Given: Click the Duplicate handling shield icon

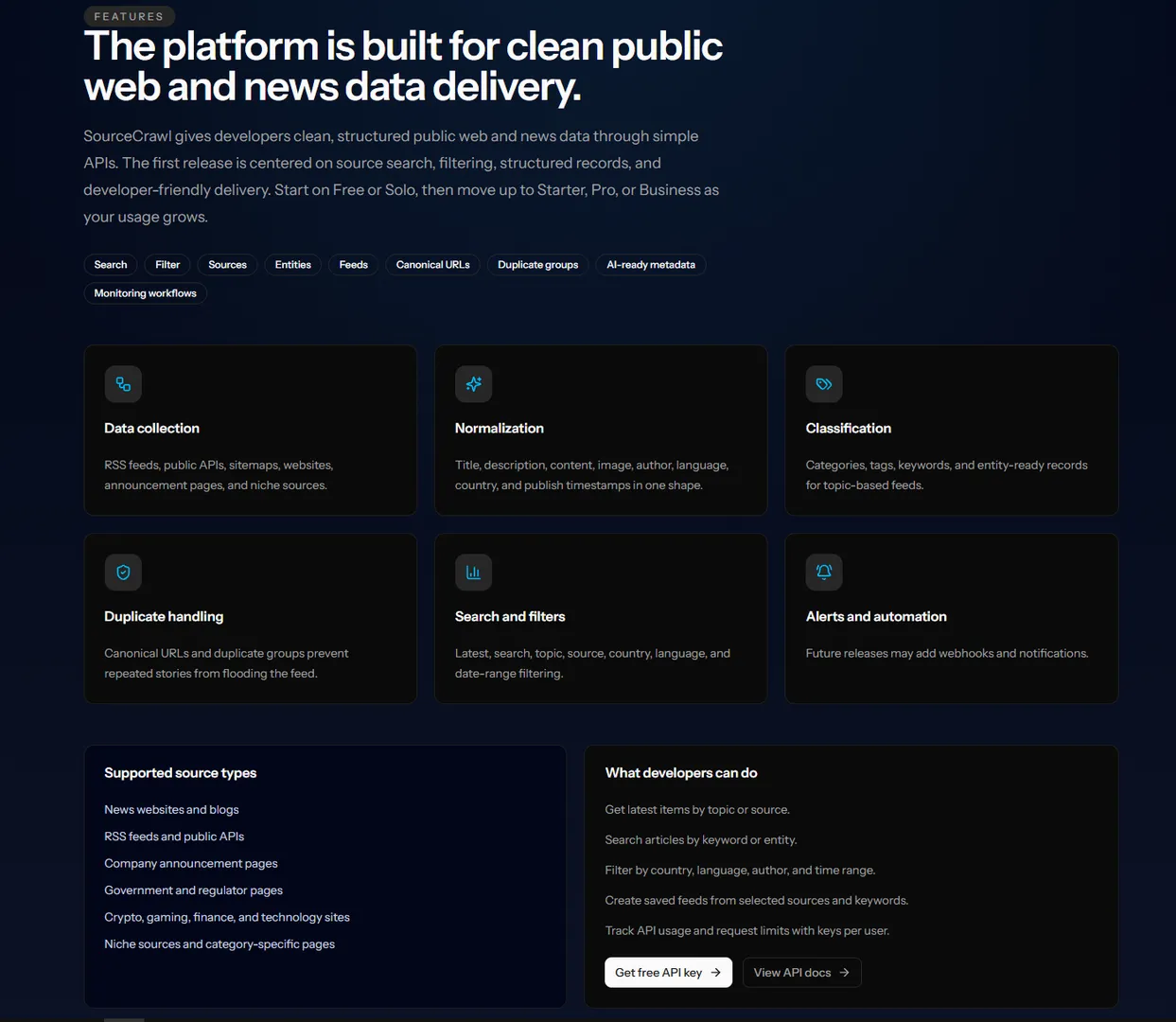Looking at the screenshot, I should tap(123, 573).
